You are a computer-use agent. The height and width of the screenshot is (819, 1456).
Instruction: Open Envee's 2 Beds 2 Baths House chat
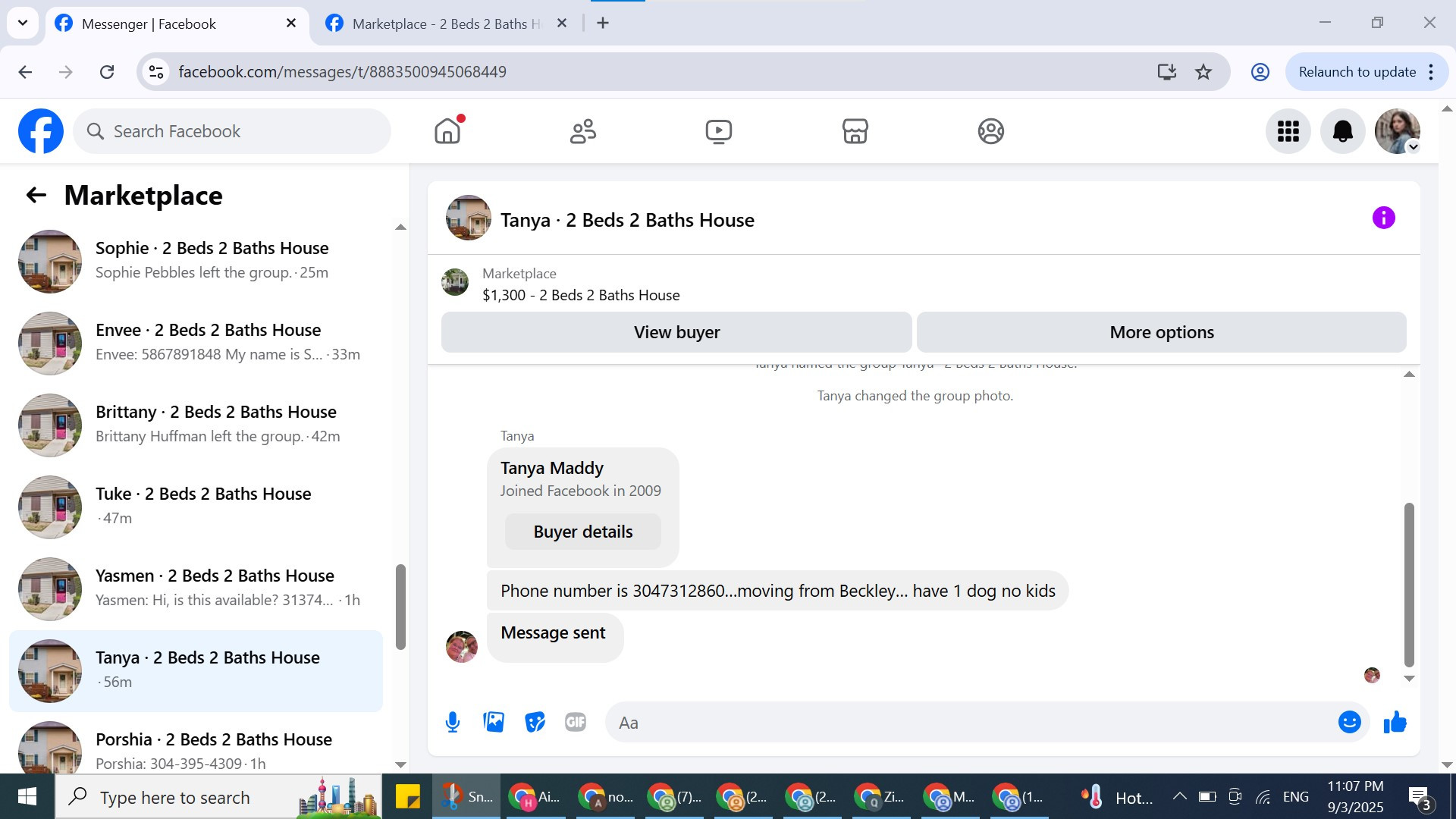point(196,343)
